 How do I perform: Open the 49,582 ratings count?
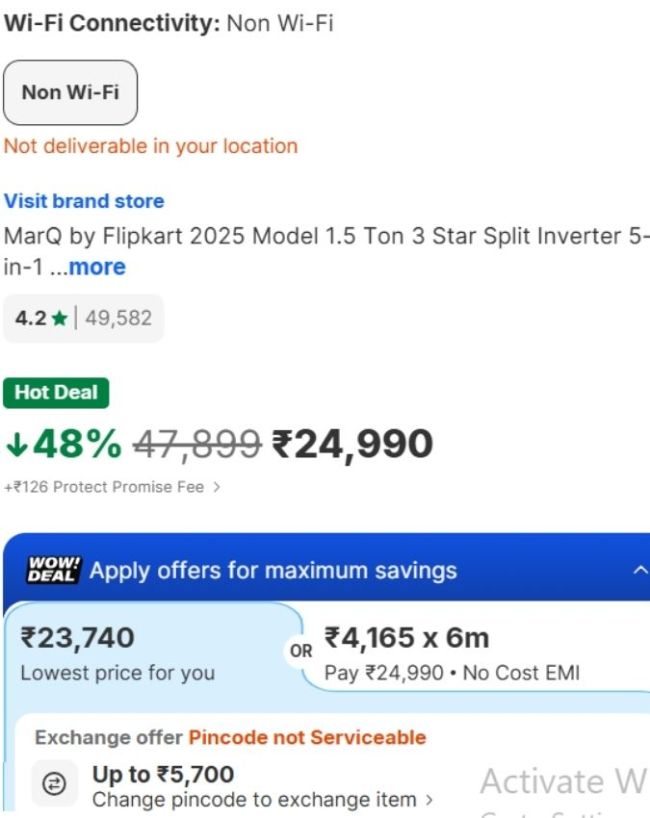point(118,318)
